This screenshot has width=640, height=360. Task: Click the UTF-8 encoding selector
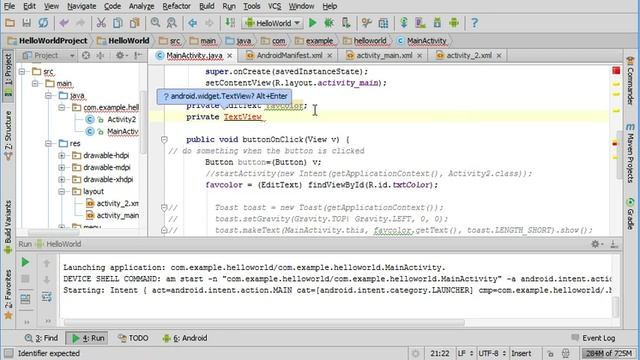coord(492,353)
